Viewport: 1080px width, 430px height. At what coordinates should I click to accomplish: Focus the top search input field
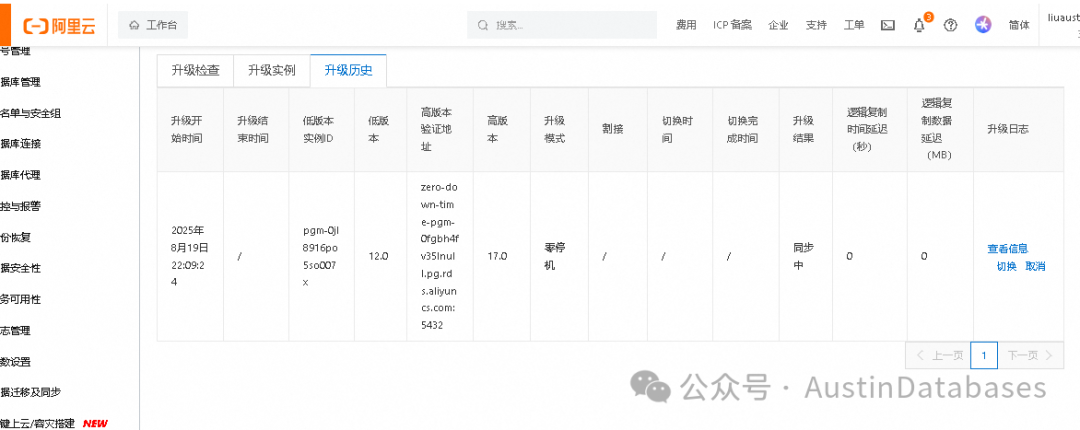562,25
